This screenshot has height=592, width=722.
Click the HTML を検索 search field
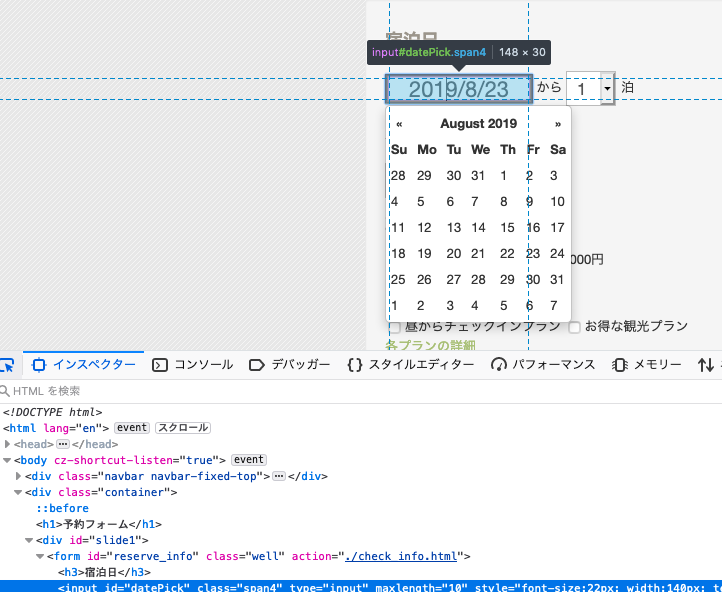coord(361,391)
